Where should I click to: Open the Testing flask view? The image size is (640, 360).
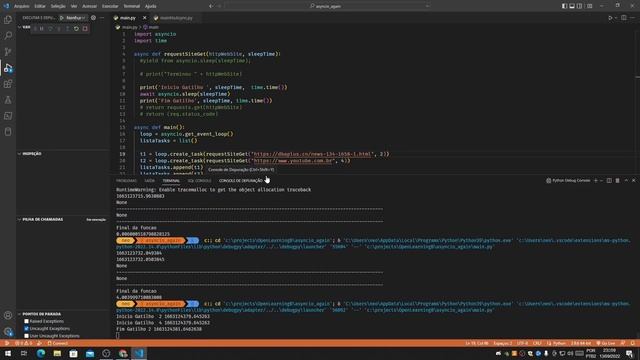point(8,100)
